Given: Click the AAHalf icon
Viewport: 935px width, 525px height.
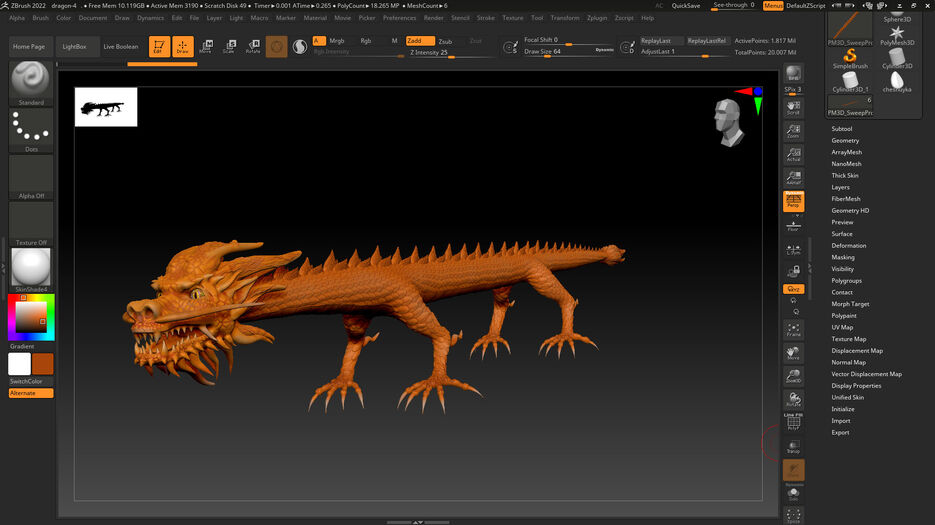Looking at the screenshot, I should [x=793, y=178].
